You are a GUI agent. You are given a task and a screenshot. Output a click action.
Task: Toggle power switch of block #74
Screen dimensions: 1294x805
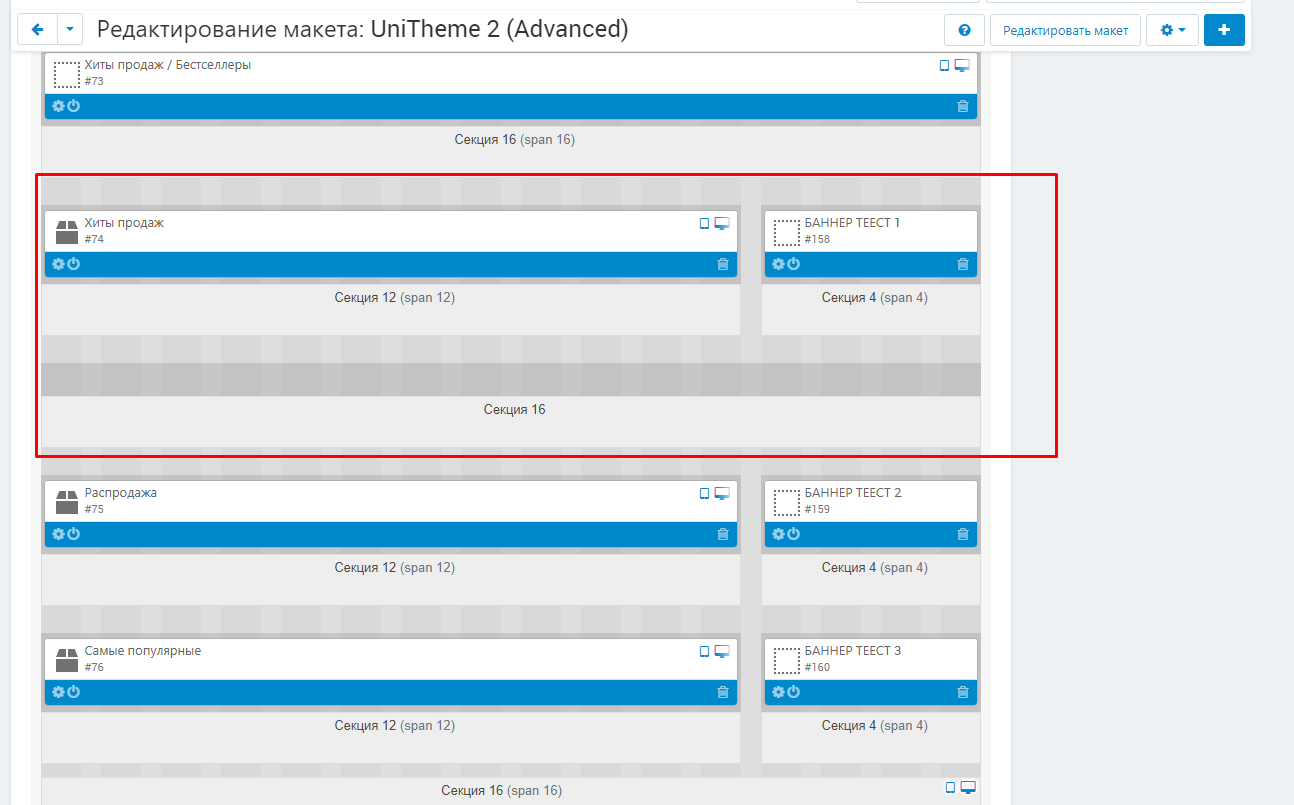click(x=73, y=264)
